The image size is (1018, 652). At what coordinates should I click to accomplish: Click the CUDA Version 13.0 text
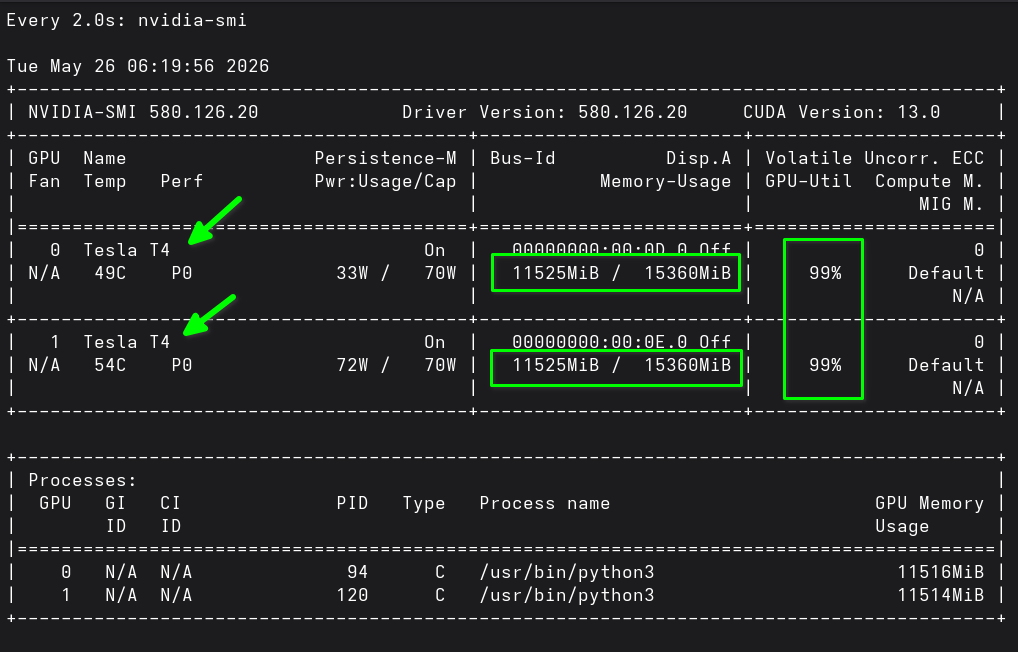pos(841,112)
